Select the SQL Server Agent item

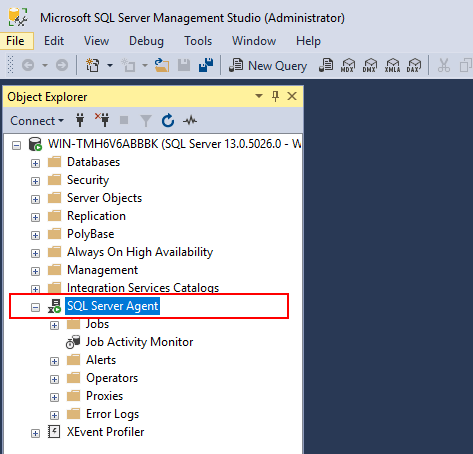point(113,306)
